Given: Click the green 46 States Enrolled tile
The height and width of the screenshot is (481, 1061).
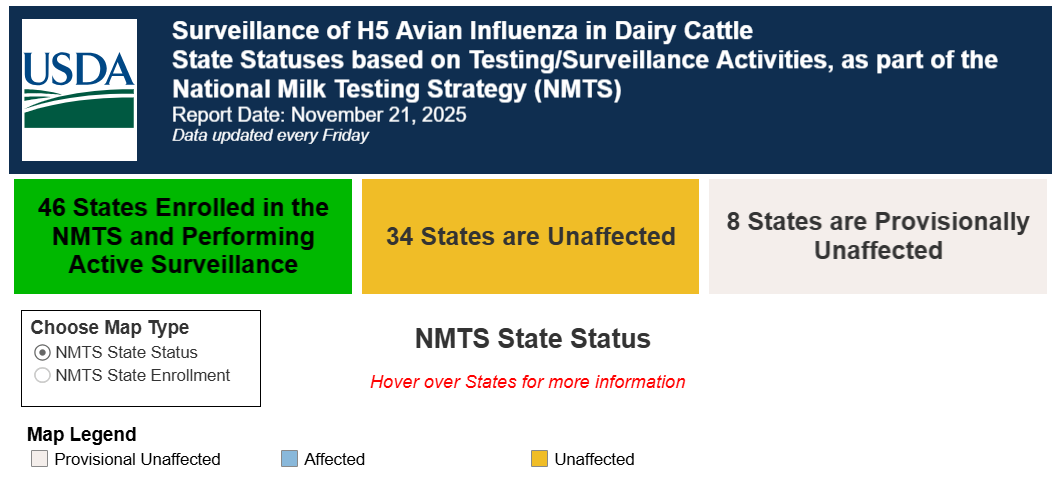Looking at the screenshot, I should tap(183, 236).
